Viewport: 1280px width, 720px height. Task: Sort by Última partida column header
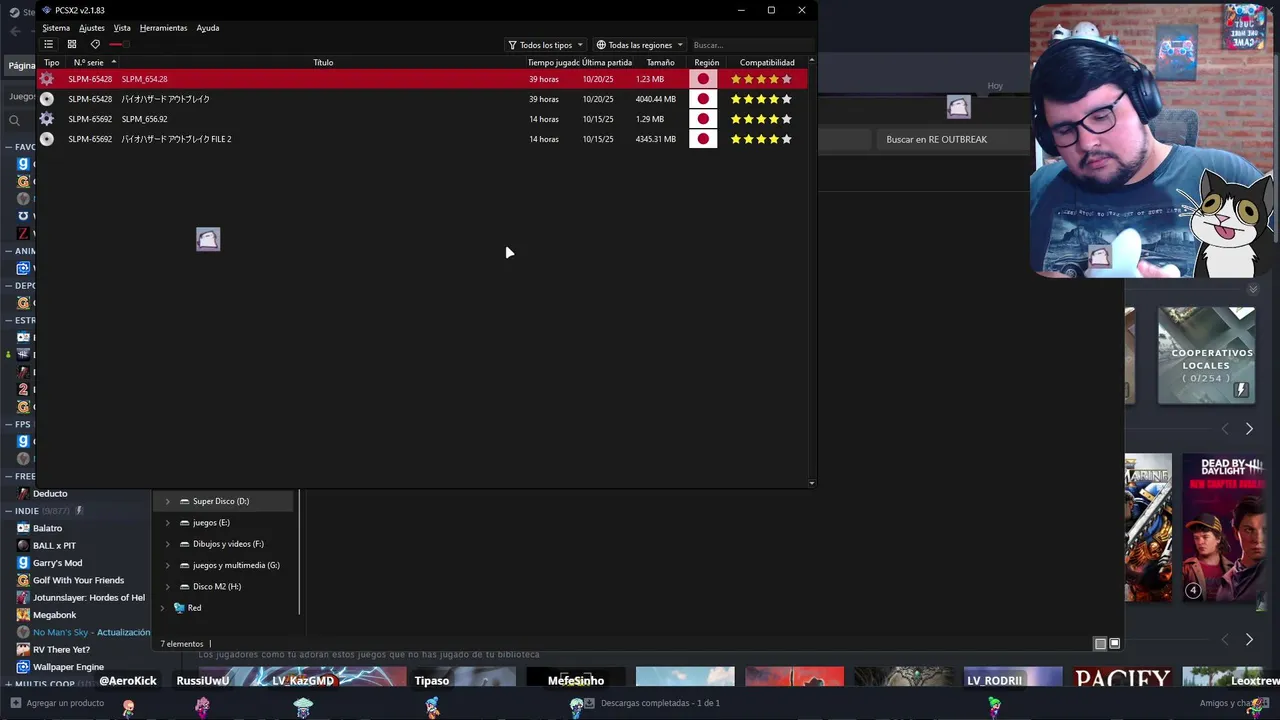coord(607,62)
